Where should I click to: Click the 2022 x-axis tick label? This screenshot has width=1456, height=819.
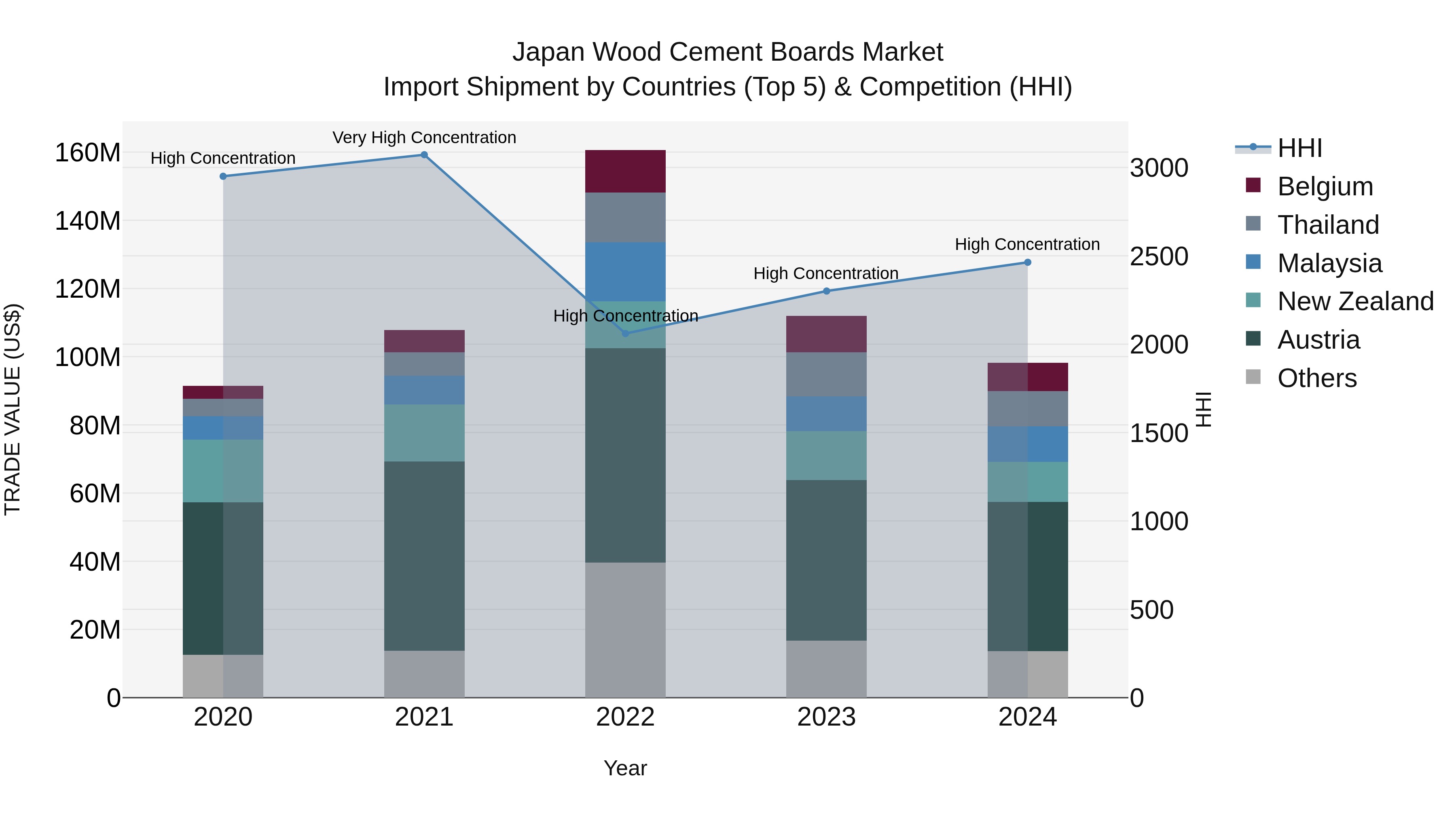tap(625, 717)
